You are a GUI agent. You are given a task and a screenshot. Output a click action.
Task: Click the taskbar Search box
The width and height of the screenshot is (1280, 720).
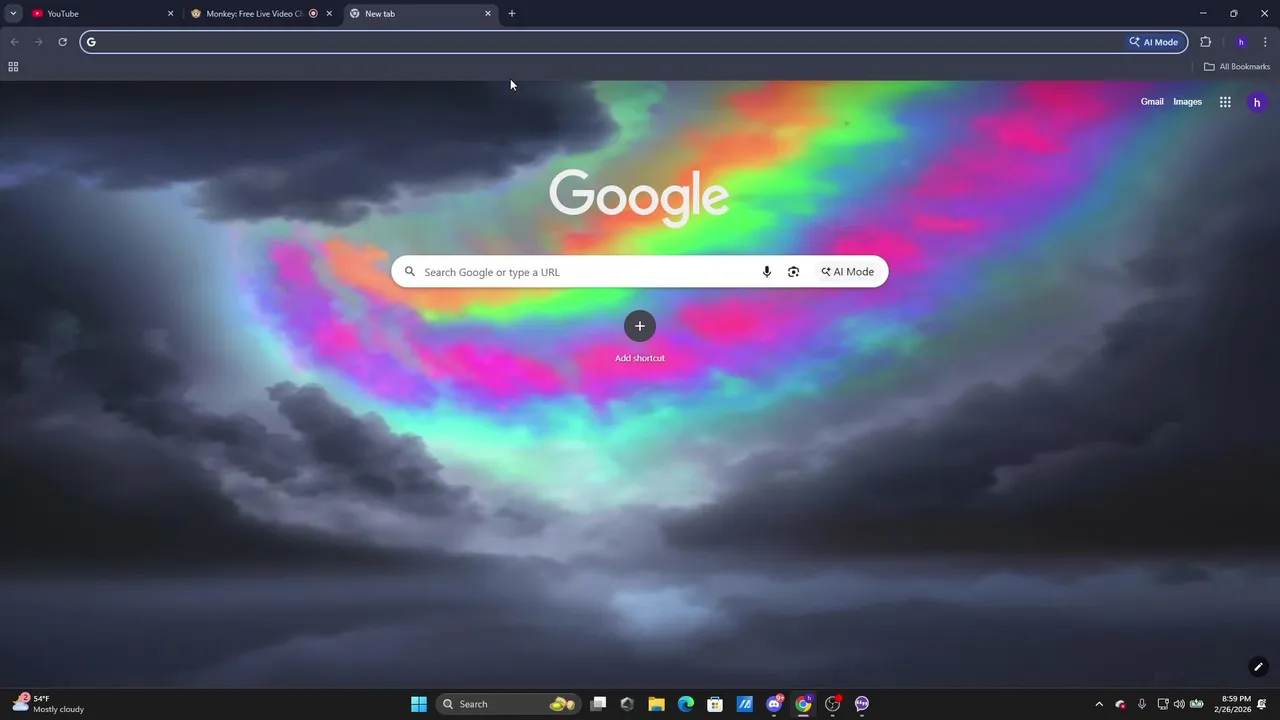[x=509, y=704]
